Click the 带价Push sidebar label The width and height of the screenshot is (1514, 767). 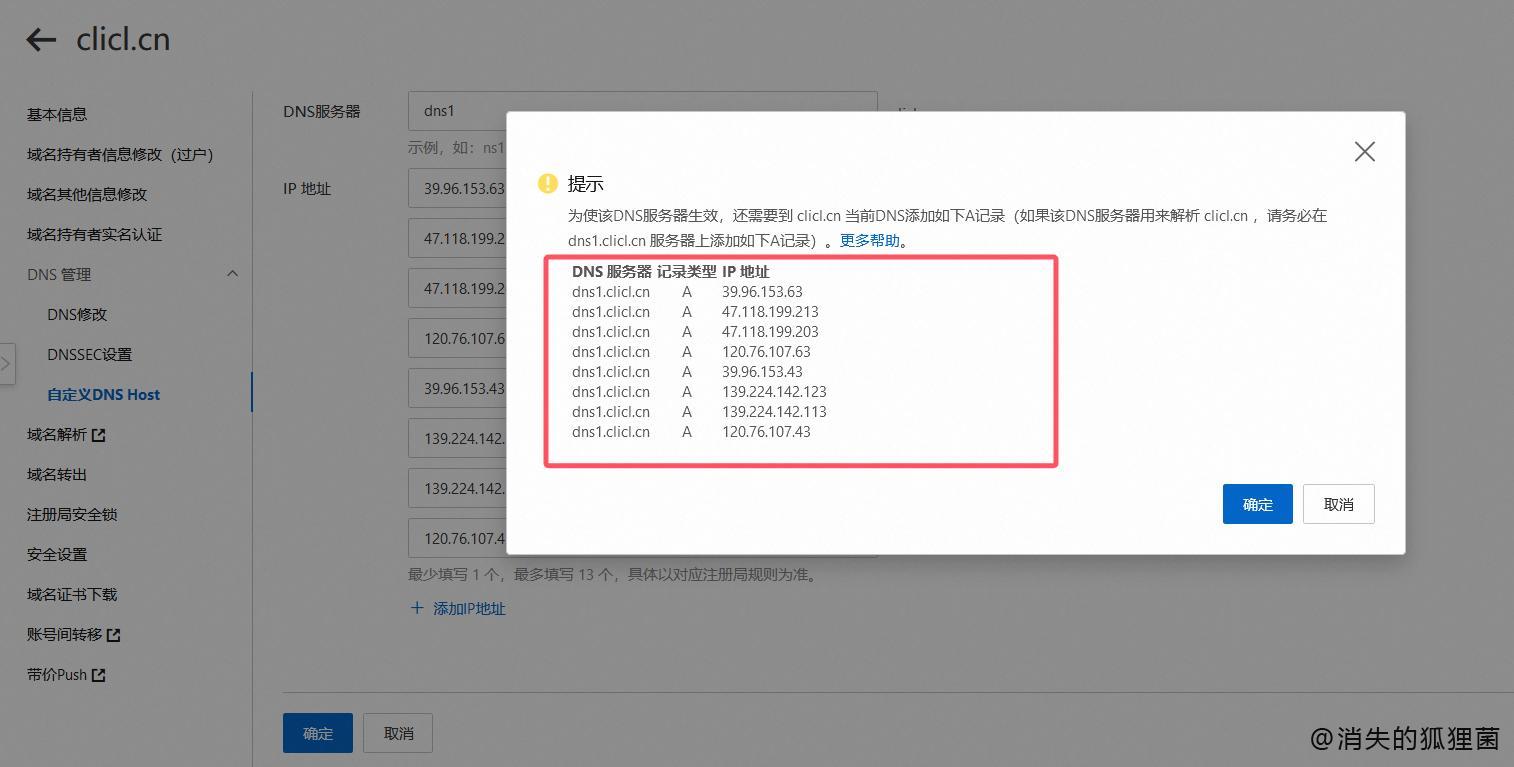tap(57, 675)
